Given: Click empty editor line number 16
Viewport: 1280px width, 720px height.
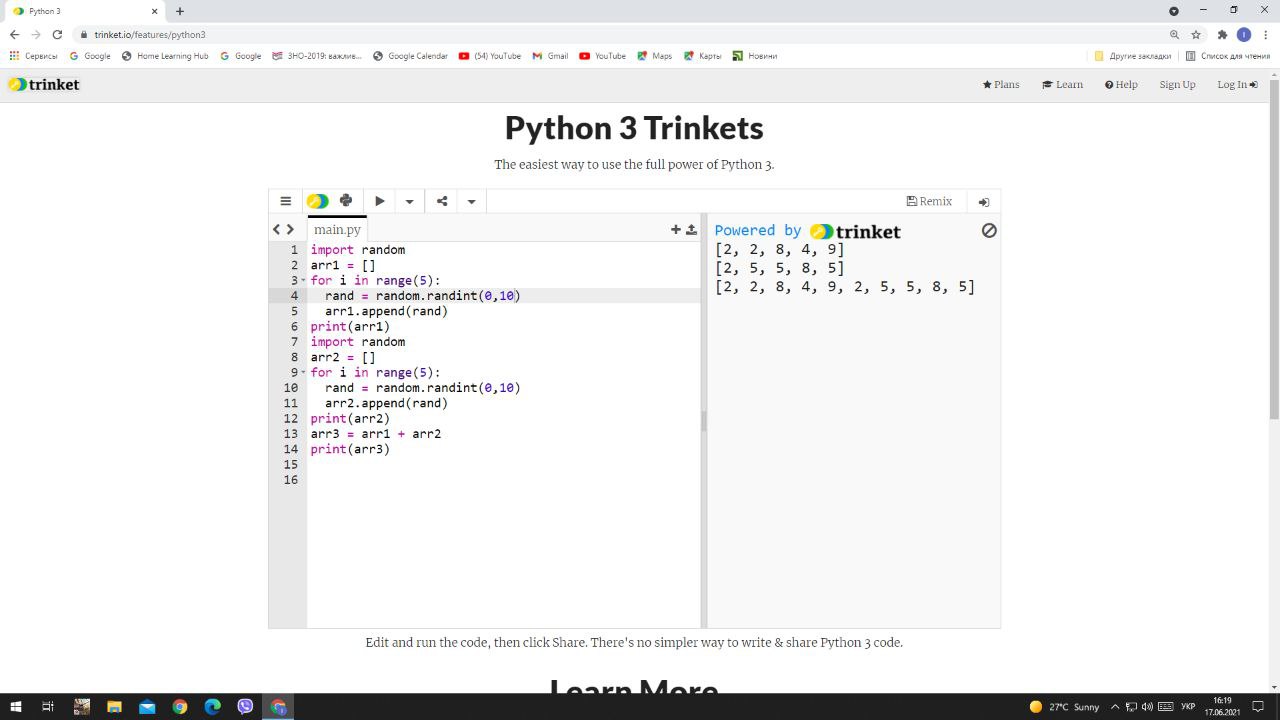Looking at the screenshot, I should pyautogui.click(x=290, y=480).
